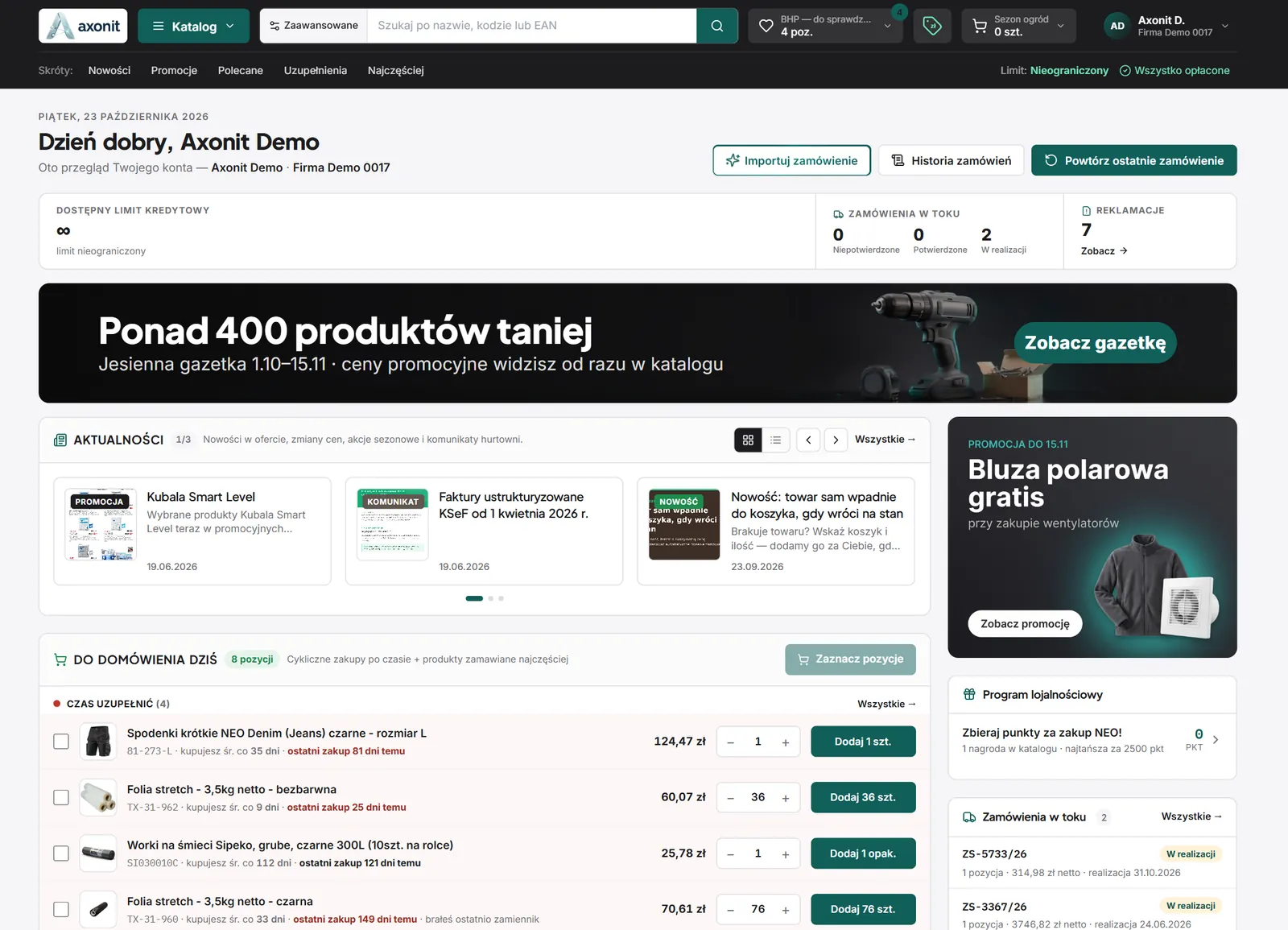Open the Sezon ogród cart dropdown
Screen dimensions: 1288x930
(1018, 26)
